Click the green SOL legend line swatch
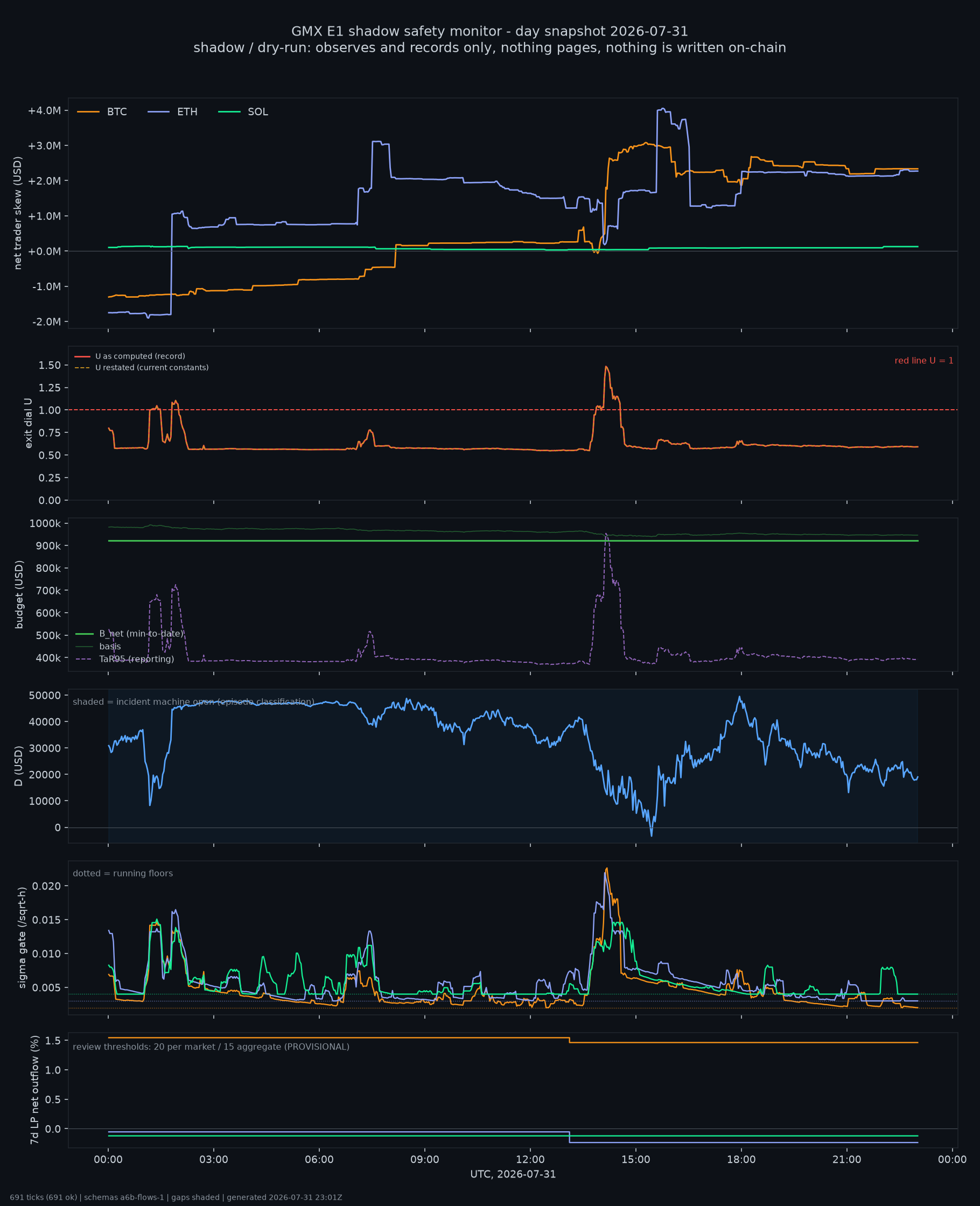 pos(229,112)
